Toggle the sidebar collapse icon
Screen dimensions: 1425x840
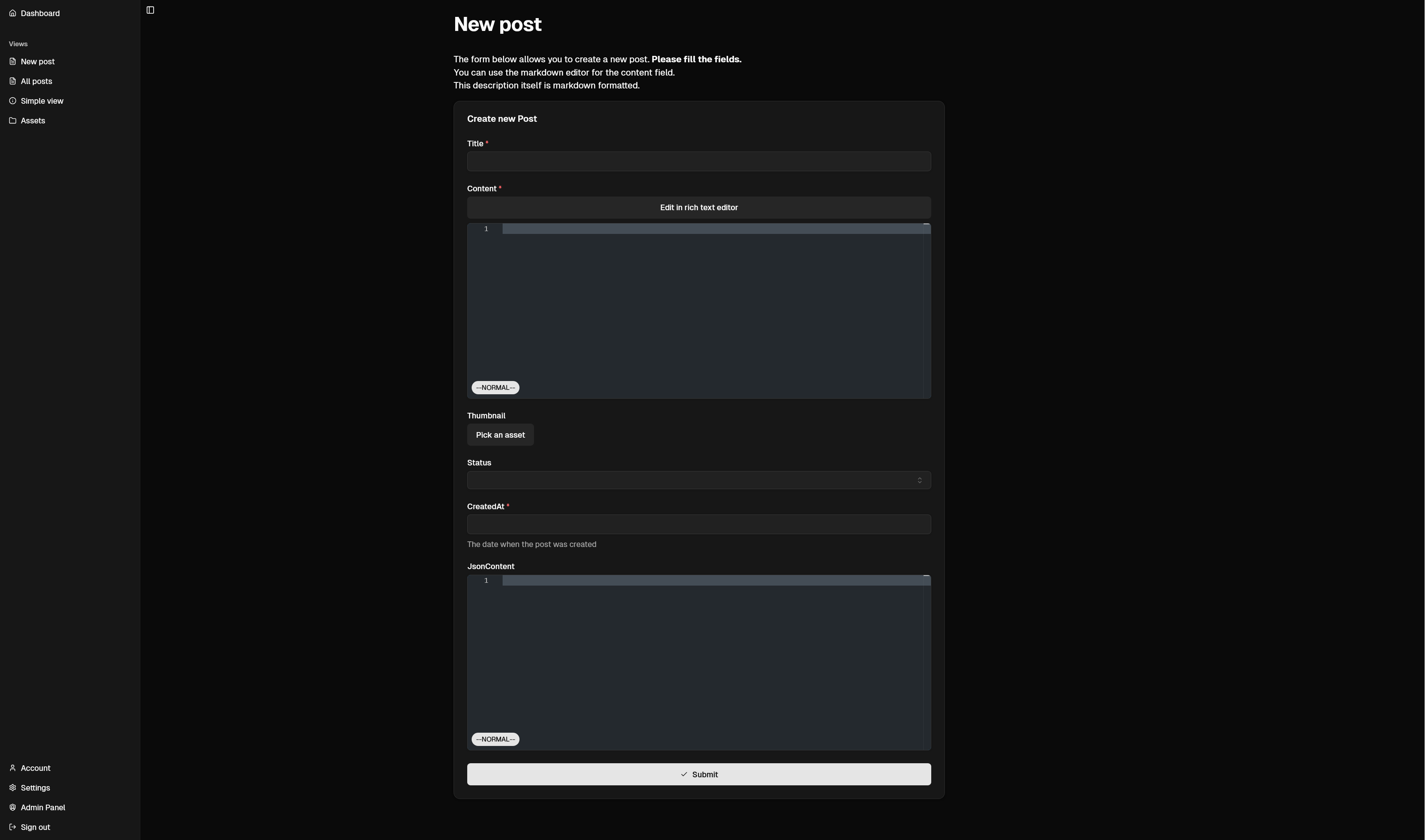150,10
